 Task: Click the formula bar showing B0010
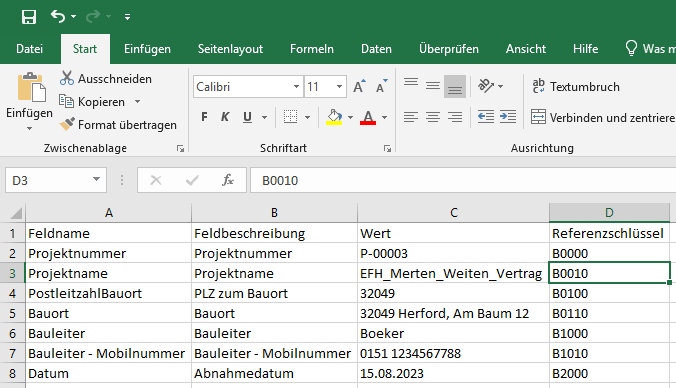pyautogui.click(x=463, y=180)
